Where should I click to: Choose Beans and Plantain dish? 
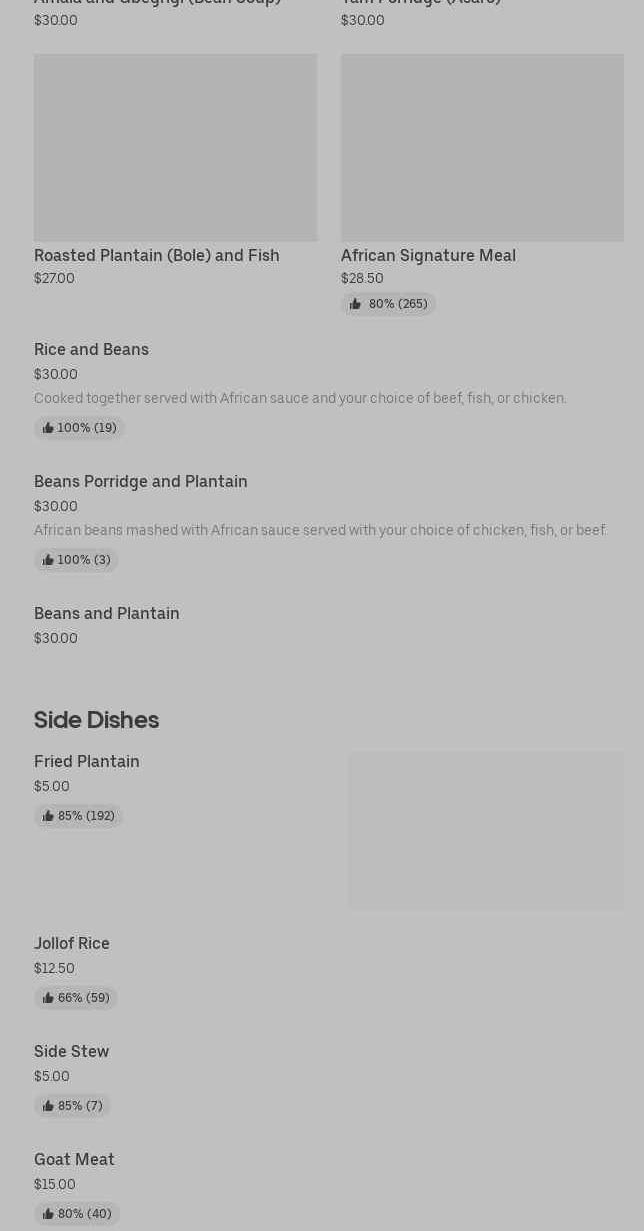click(107, 614)
